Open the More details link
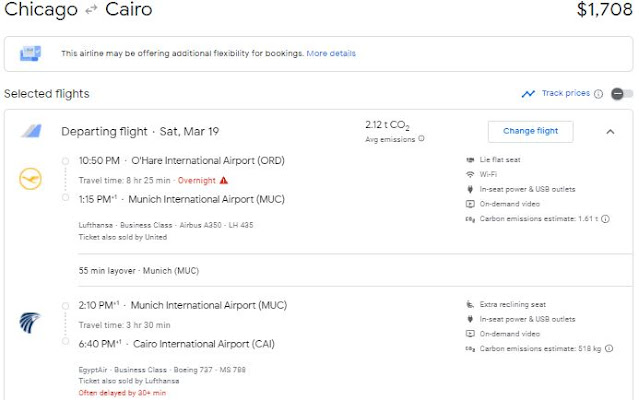Screen dimensions: 639x400 coord(331,53)
